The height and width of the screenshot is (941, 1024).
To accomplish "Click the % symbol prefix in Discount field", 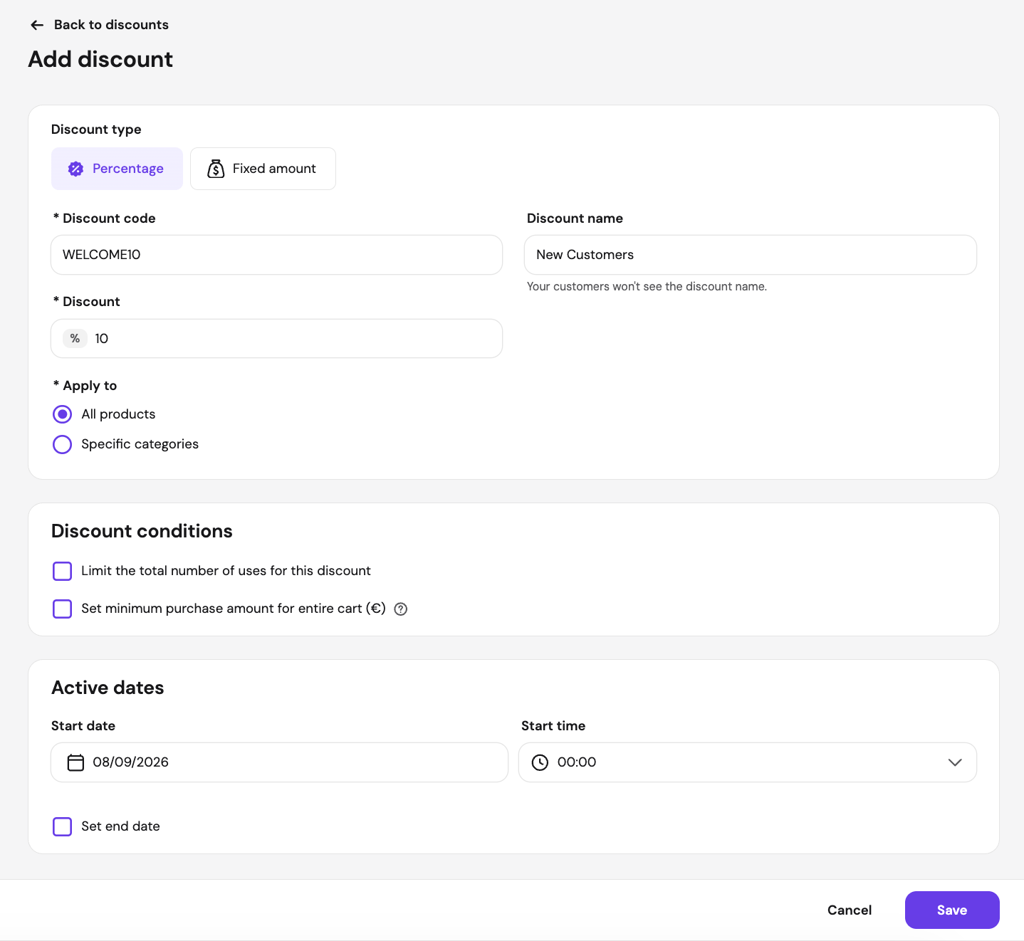I will tap(75, 338).
